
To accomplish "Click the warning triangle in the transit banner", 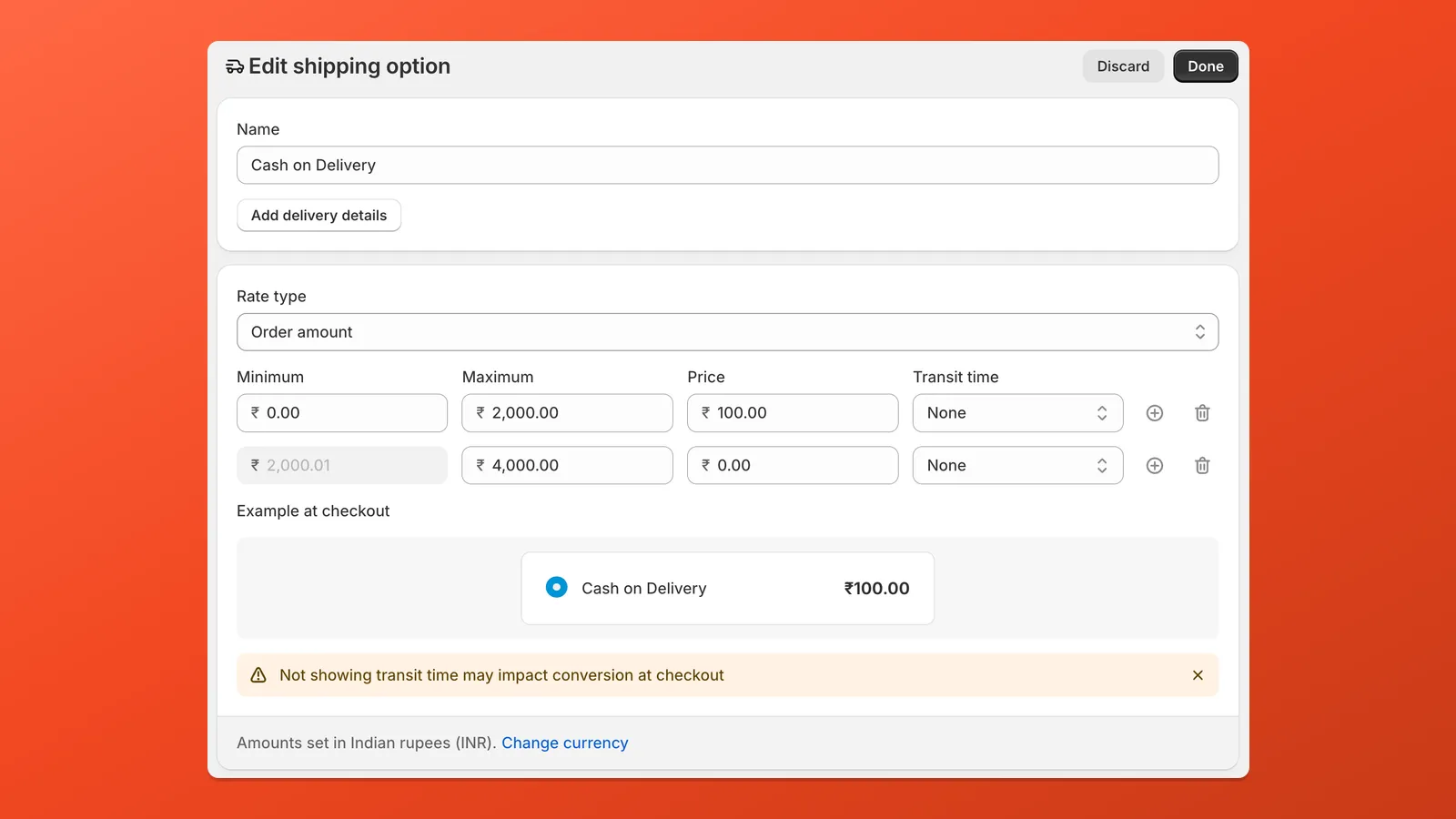I will pyautogui.click(x=258, y=675).
